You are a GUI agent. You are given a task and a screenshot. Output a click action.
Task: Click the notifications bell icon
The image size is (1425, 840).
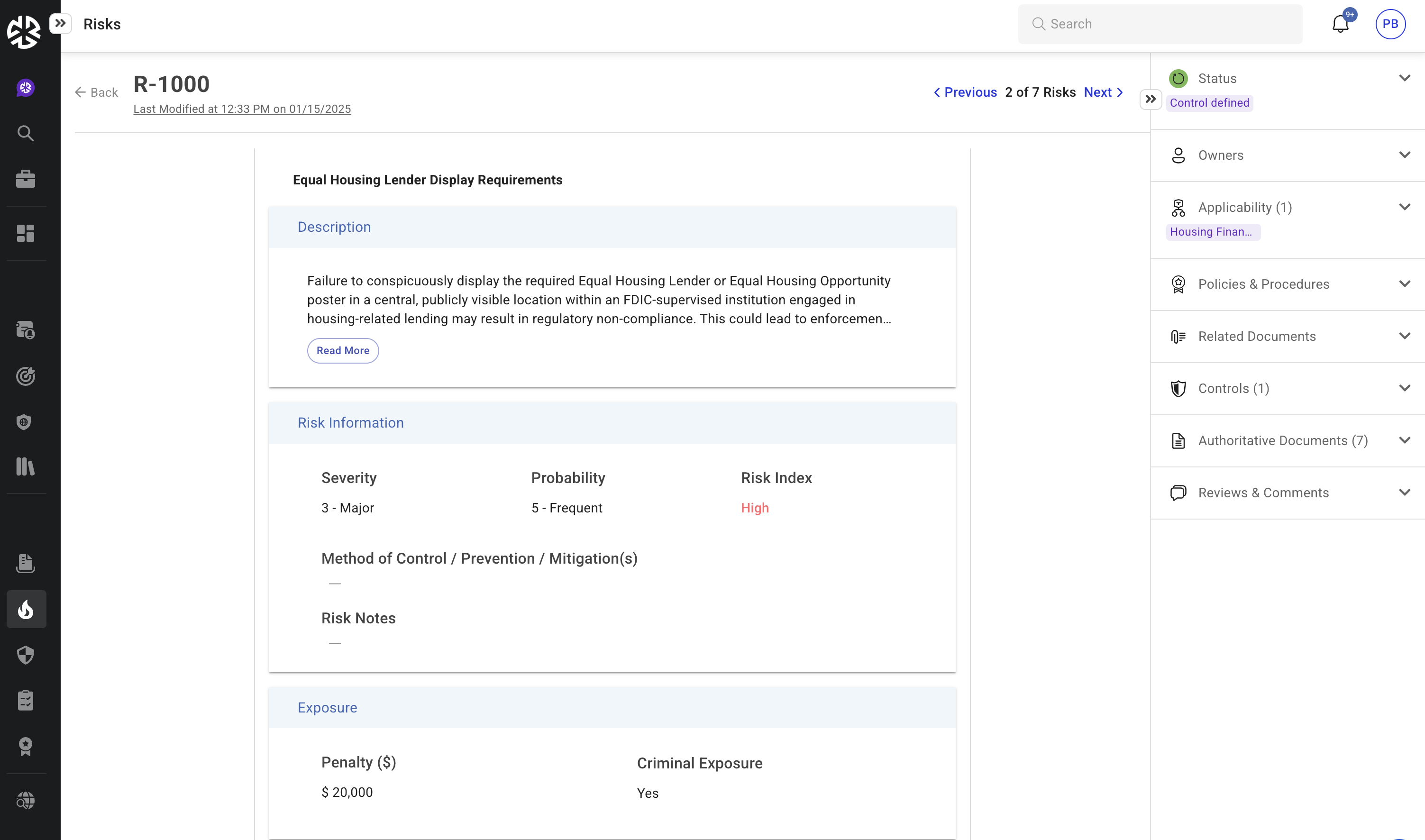pyautogui.click(x=1340, y=24)
